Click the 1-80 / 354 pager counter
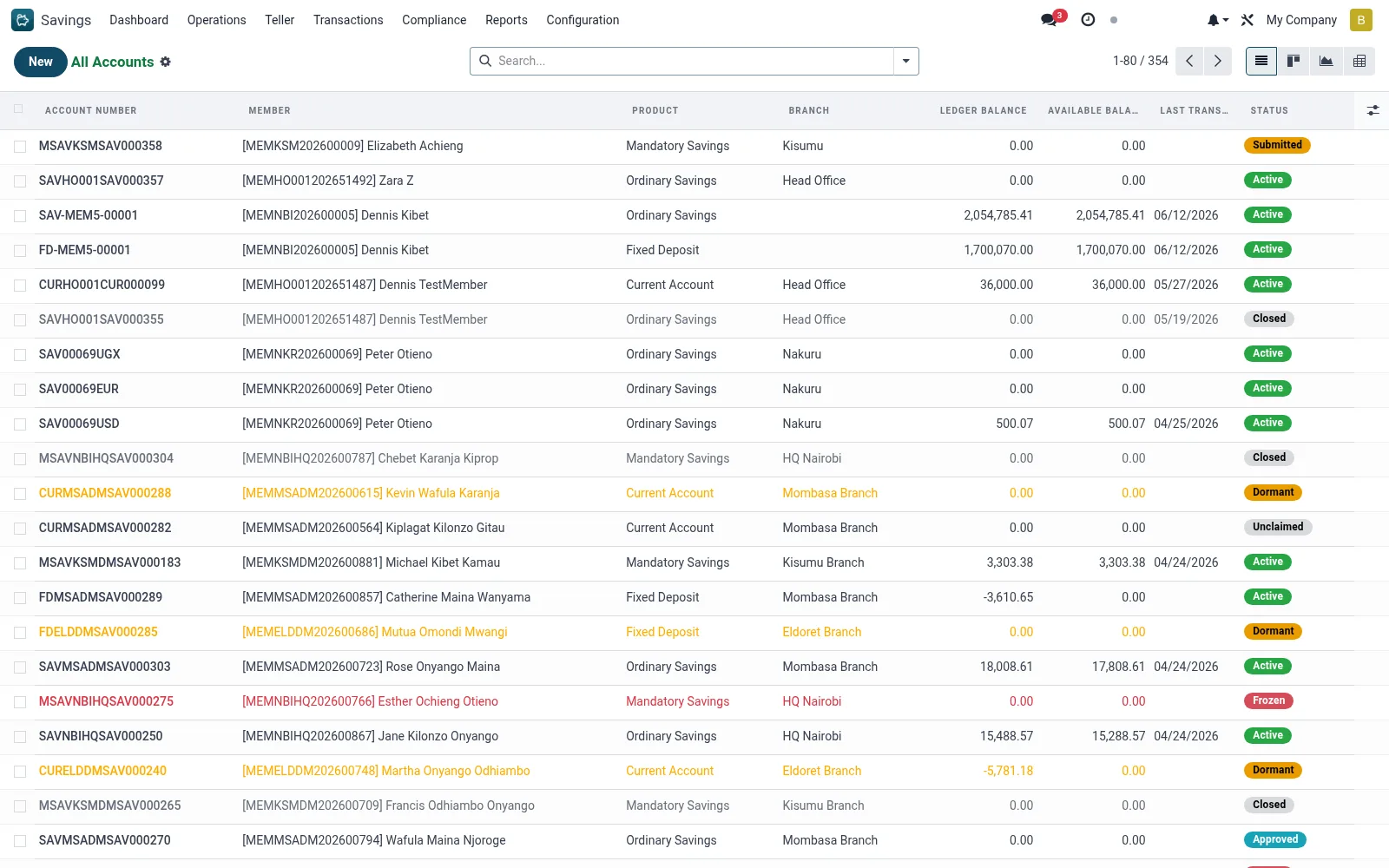1389x868 pixels. pyautogui.click(x=1141, y=61)
